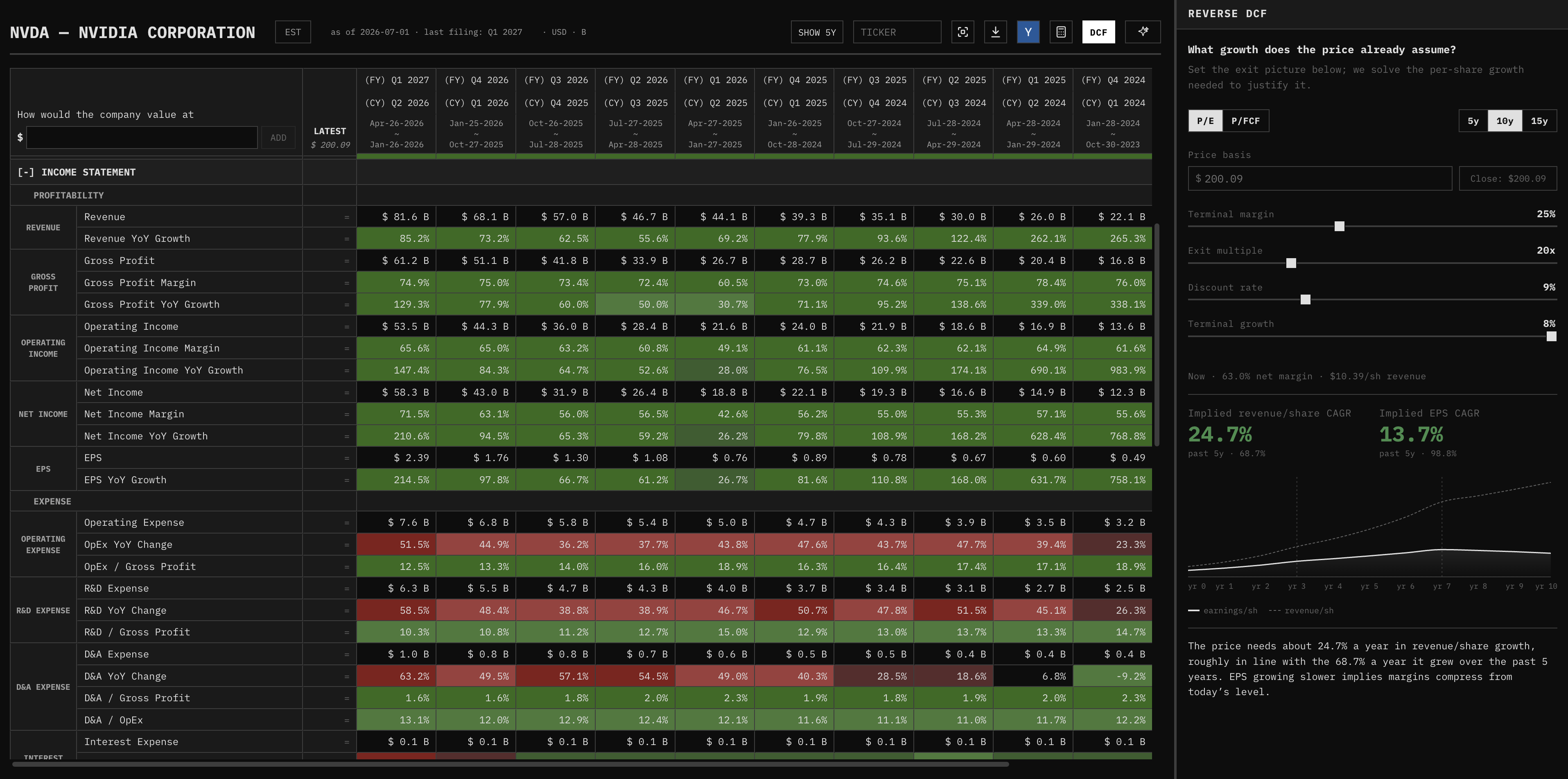Collapse the INCOME STATEMENT section
The height and width of the screenshot is (779, 1568).
[25, 172]
